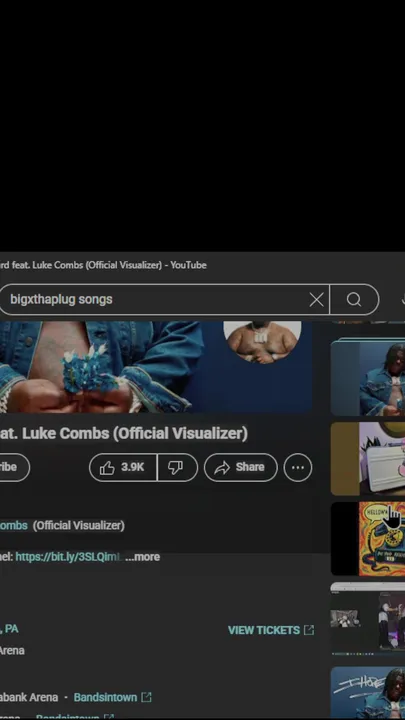The image size is (405, 720).
Task: Open the colorful telephone artwork video thumbnail
Action: pos(368,538)
